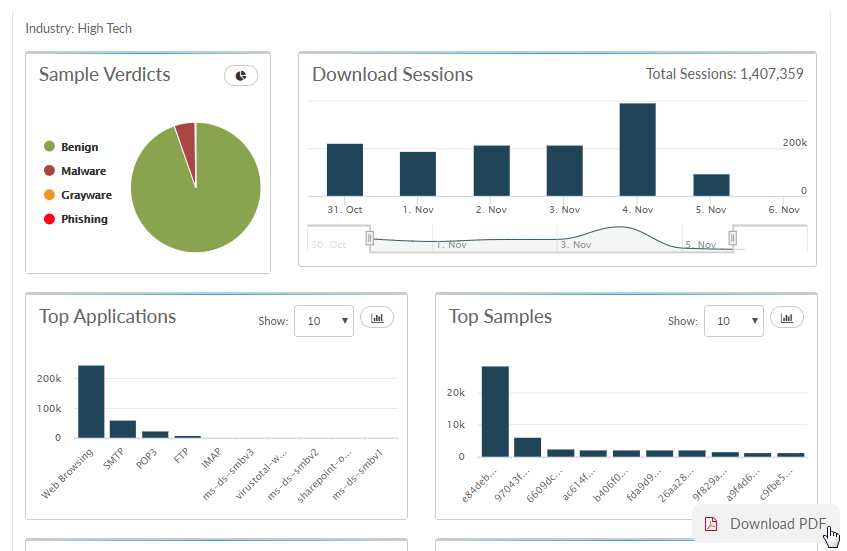This screenshot has width=847, height=551.
Task: Toggle the Phishing legend item
Action: pos(83,219)
